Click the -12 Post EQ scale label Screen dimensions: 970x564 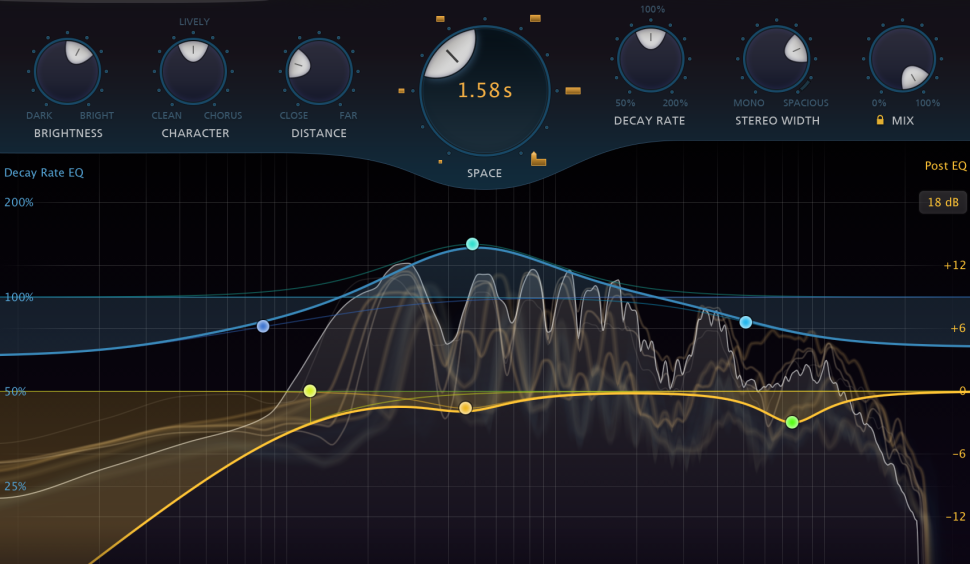[956, 516]
